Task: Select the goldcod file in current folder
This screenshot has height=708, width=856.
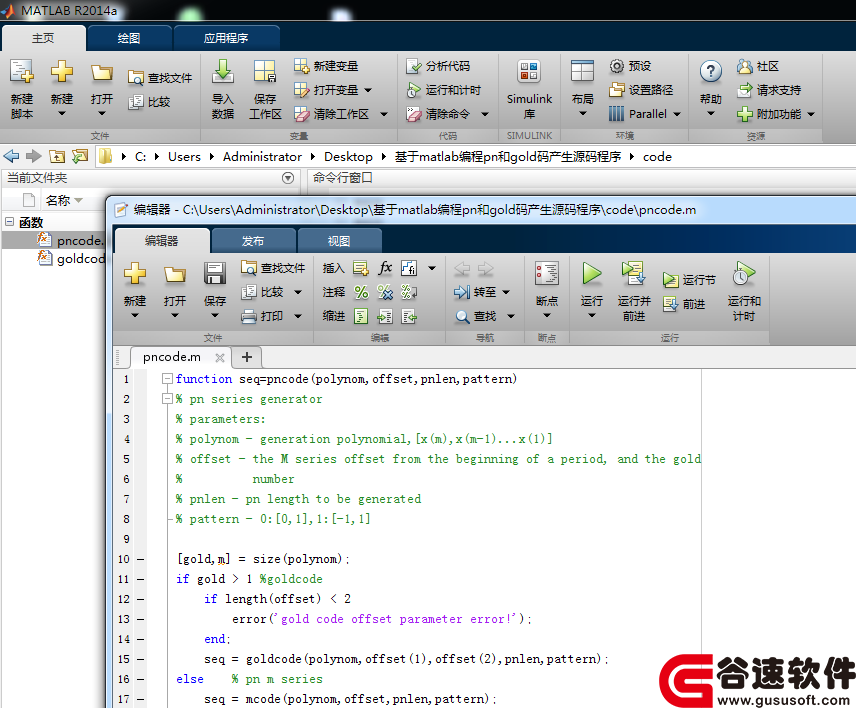Action: pyautogui.click(x=71, y=258)
